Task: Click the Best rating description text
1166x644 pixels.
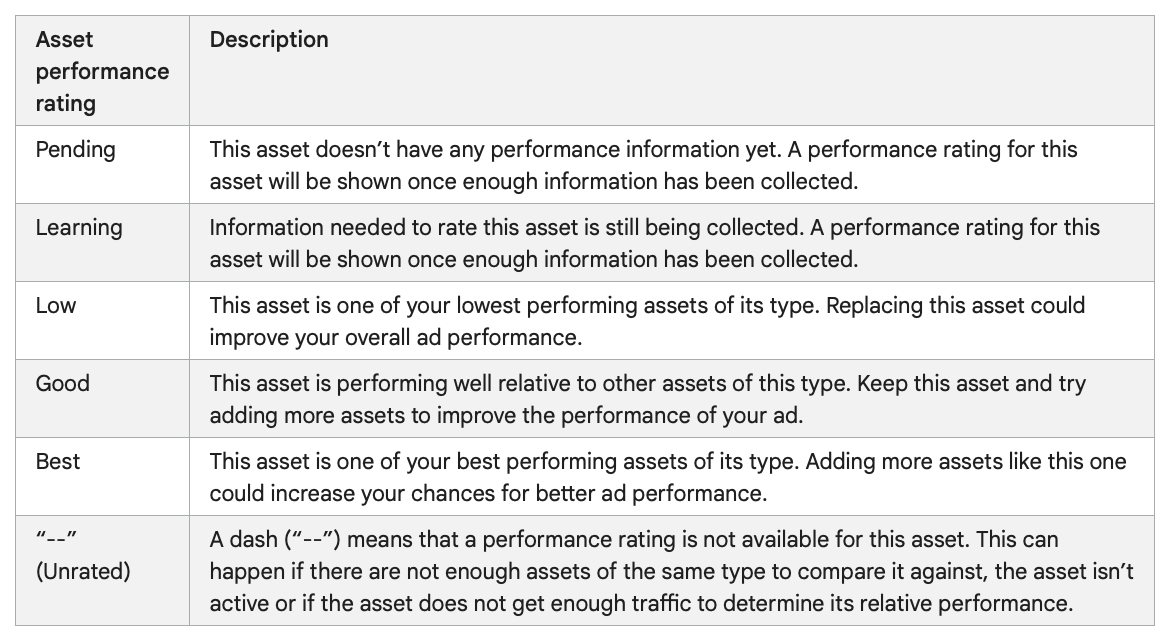Action: pyautogui.click(x=668, y=477)
